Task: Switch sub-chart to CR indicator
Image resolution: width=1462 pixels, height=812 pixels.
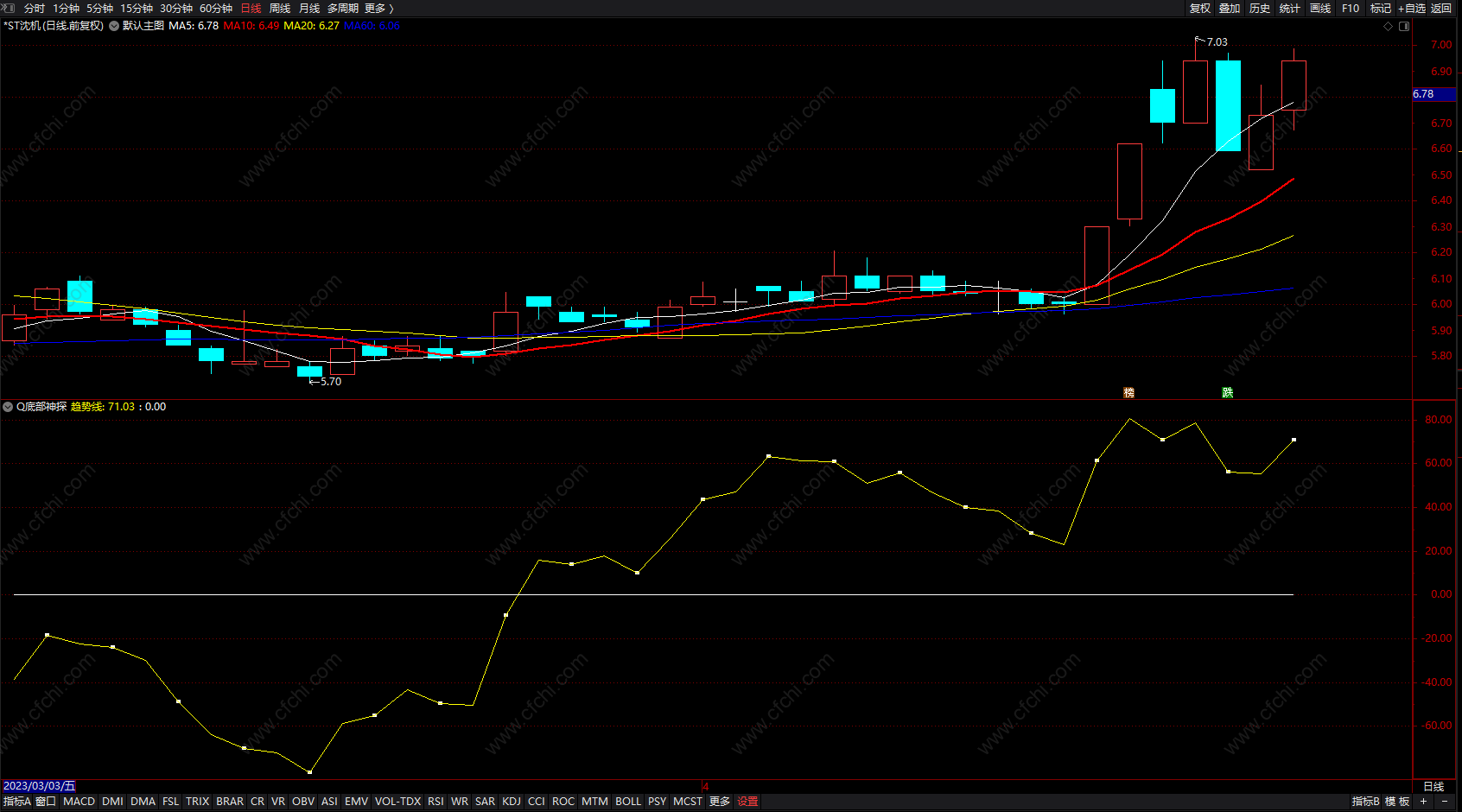Action: (257, 802)
